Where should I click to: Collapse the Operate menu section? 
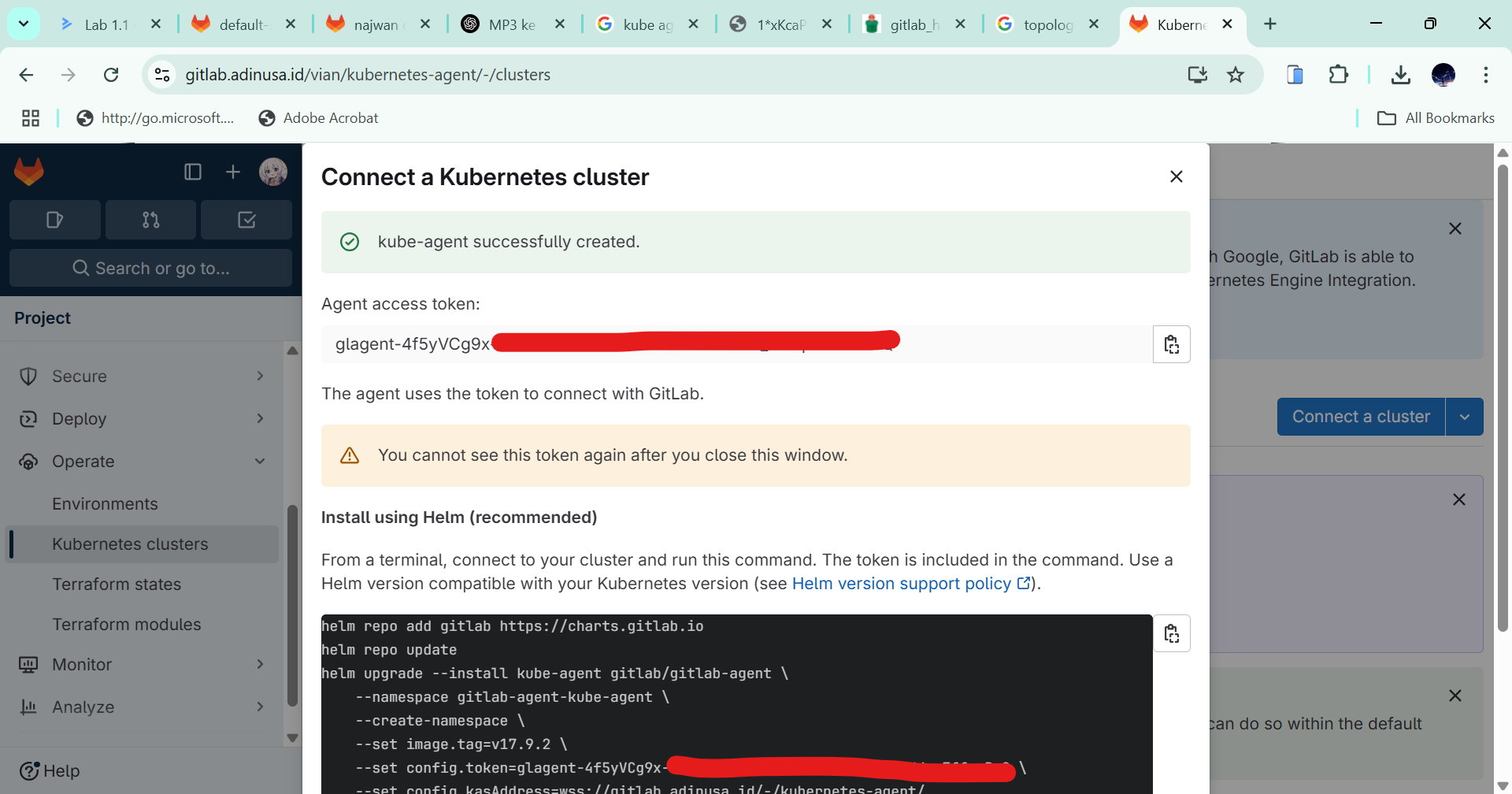pos(142,462)
